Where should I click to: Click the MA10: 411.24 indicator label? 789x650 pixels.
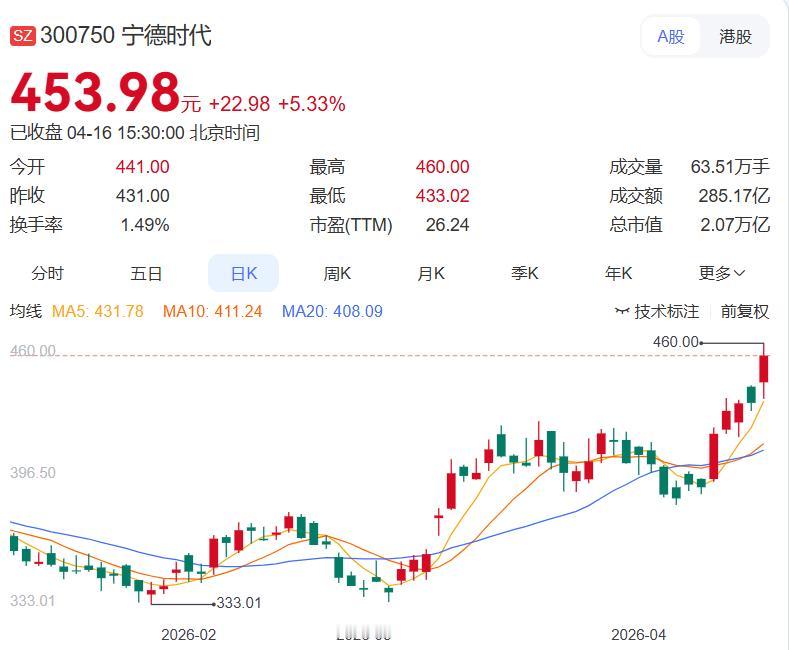tap(212, 311)
